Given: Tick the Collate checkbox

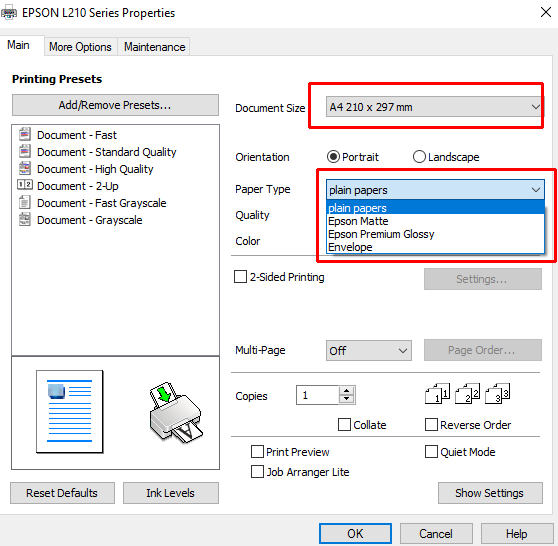Looking at the screenshot, I should 344,425.
